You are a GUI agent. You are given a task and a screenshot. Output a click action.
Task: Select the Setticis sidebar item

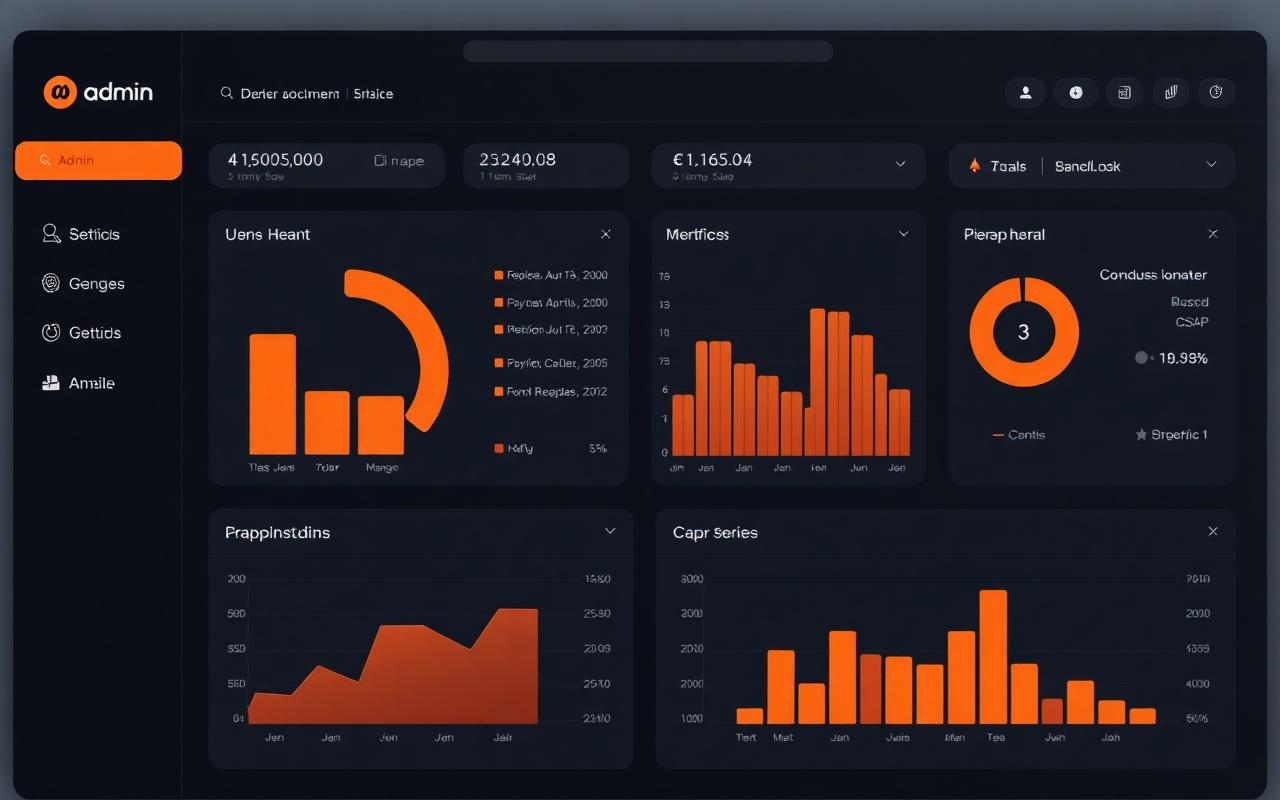point(81,234)
